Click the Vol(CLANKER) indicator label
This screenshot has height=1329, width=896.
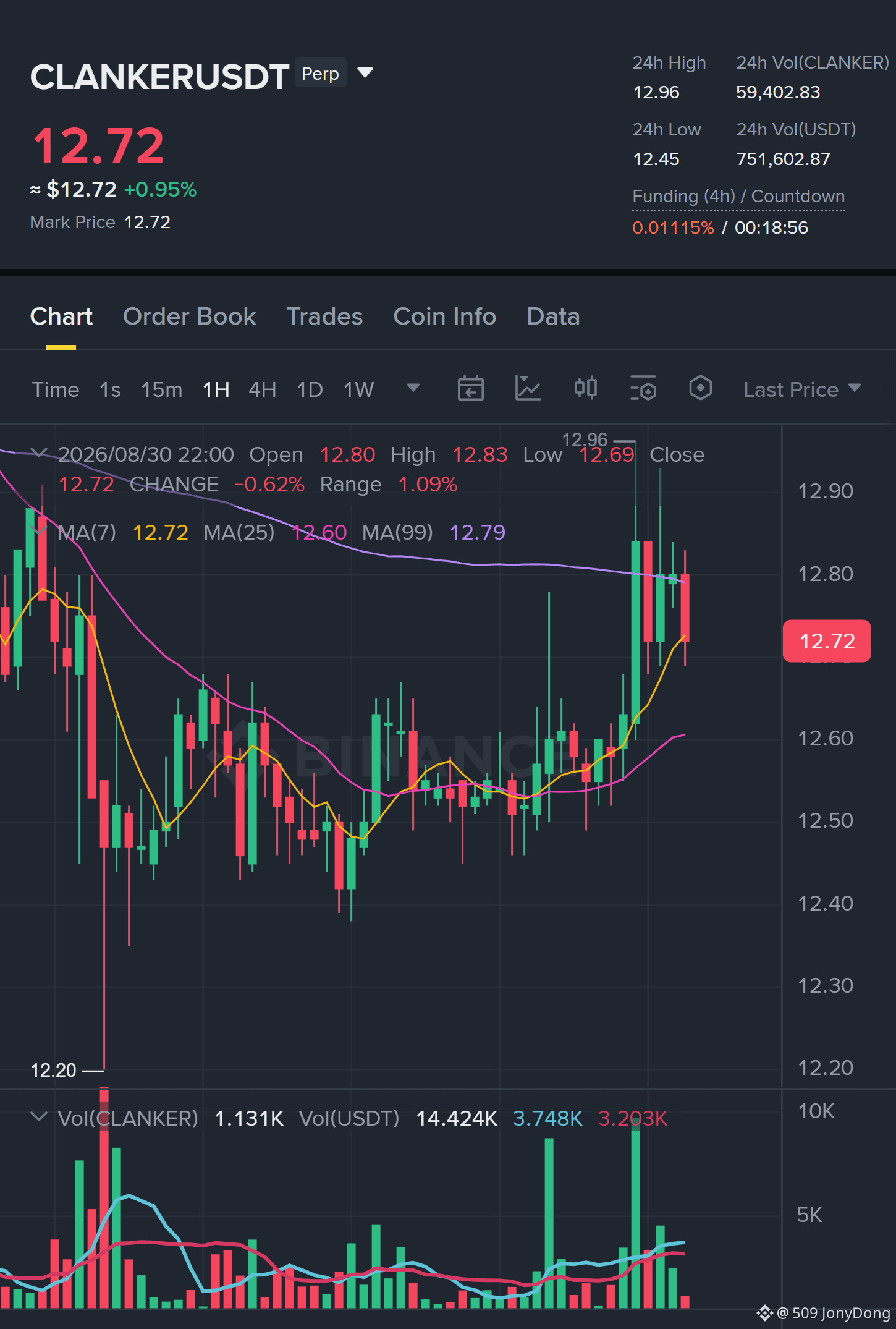128,1118
